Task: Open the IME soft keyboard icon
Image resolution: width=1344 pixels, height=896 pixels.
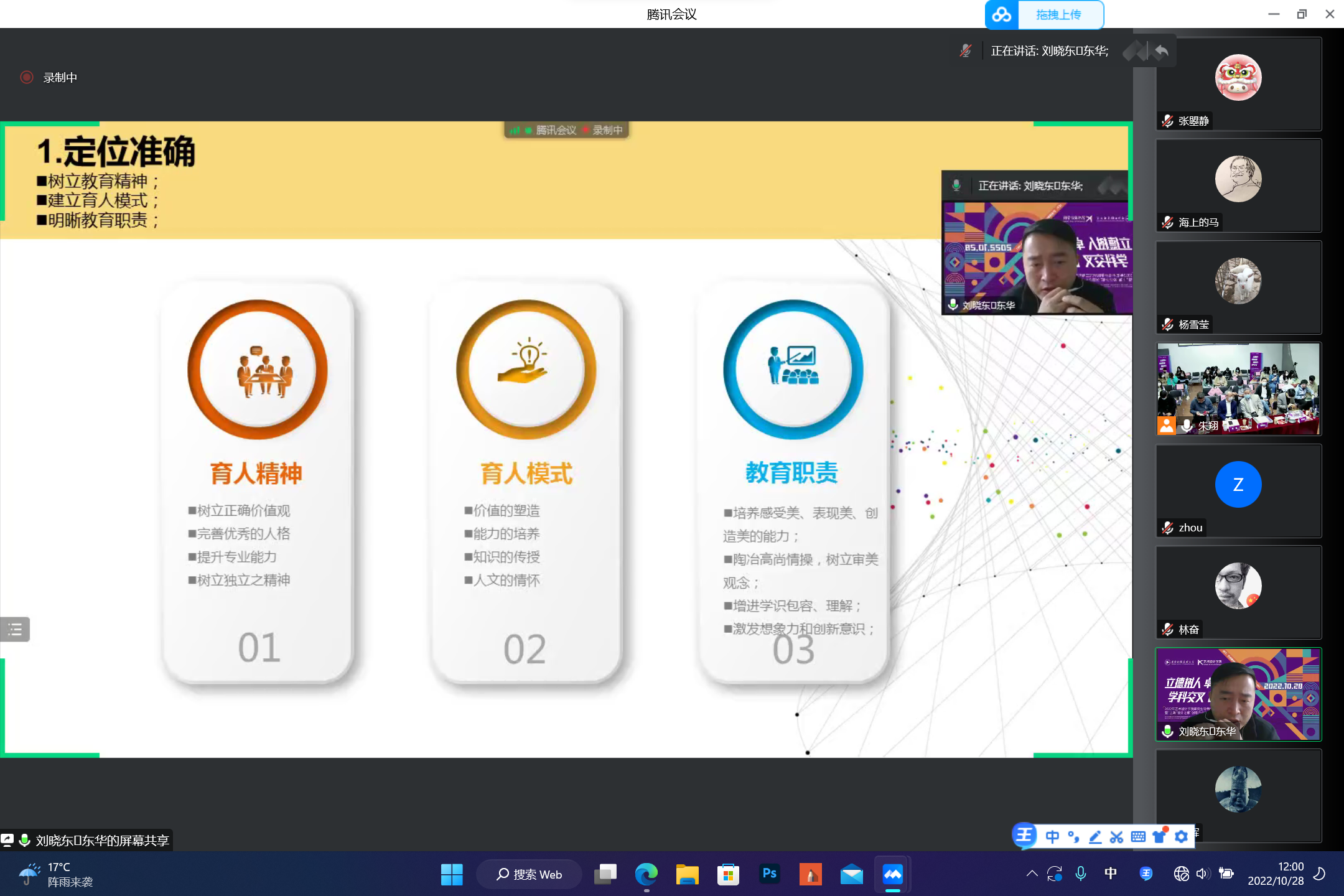Action: [x=1138, y=837]
